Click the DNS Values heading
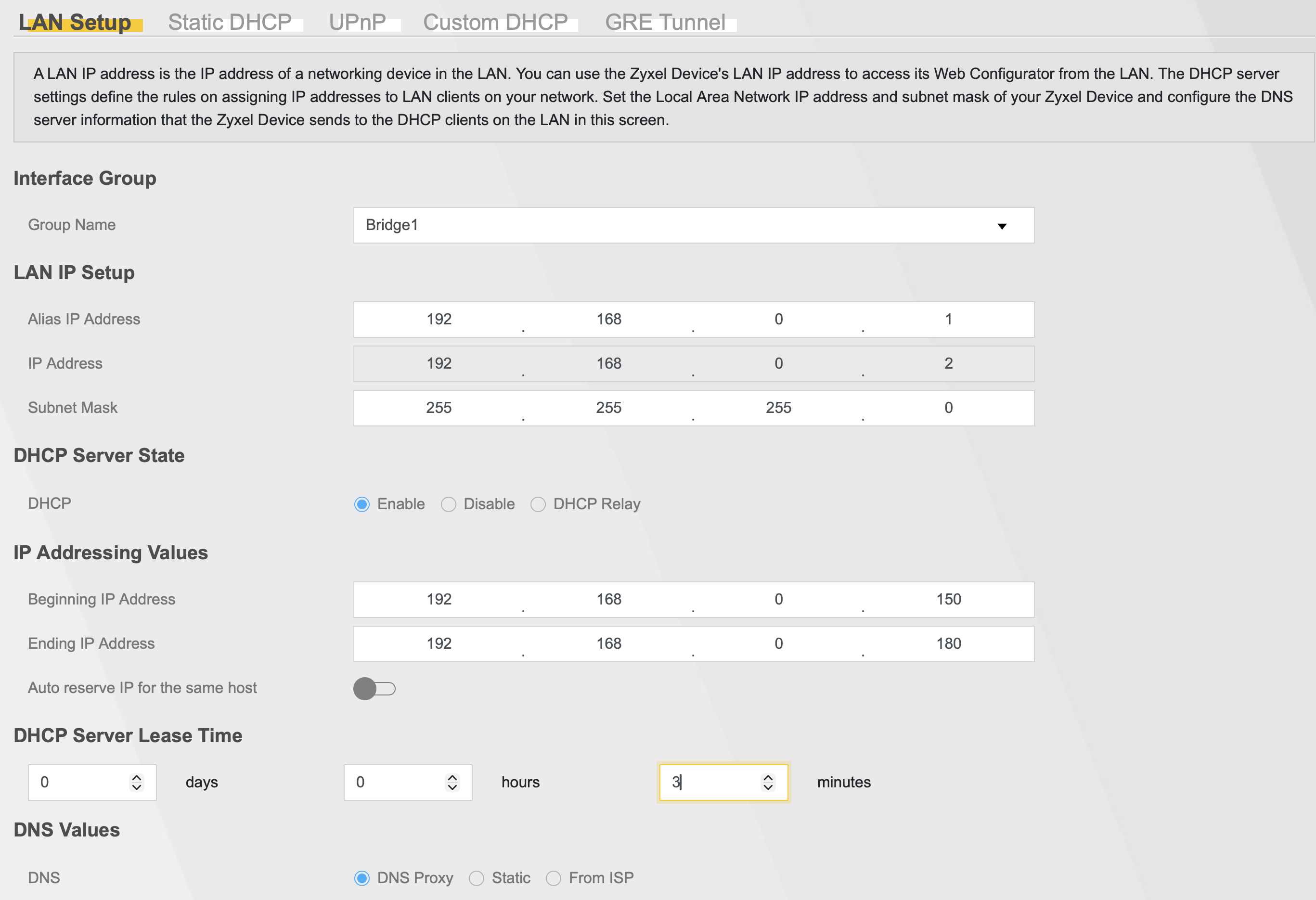This screenshot has height=900, width=1316. [x=67, y=830]
